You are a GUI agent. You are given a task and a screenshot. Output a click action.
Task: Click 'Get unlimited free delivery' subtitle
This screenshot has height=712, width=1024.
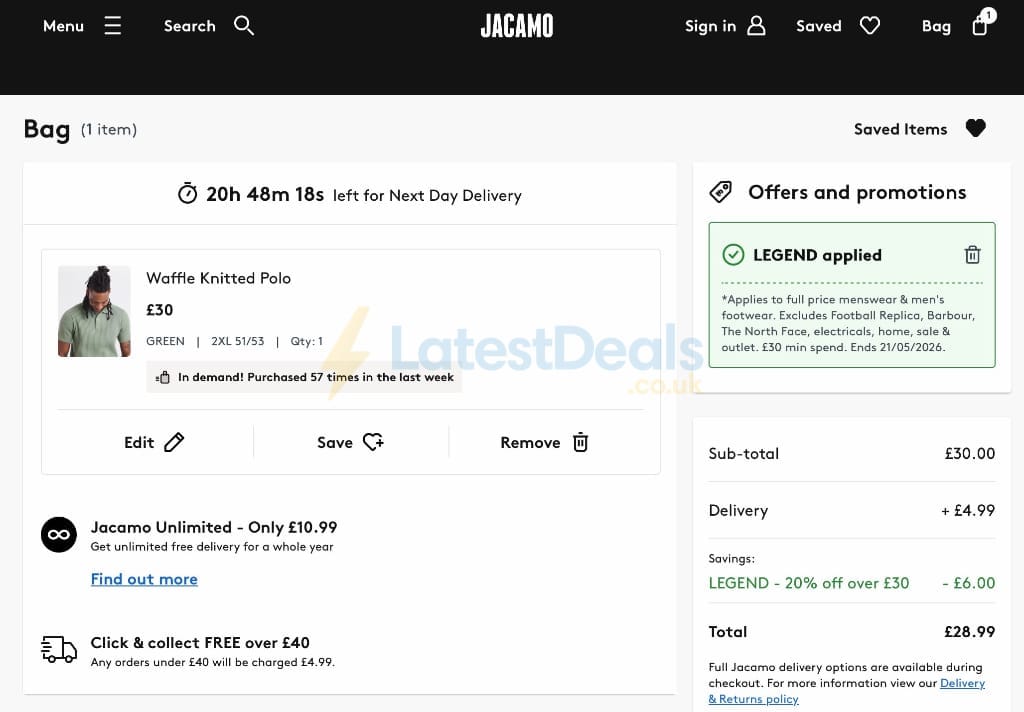coord(212,546)
